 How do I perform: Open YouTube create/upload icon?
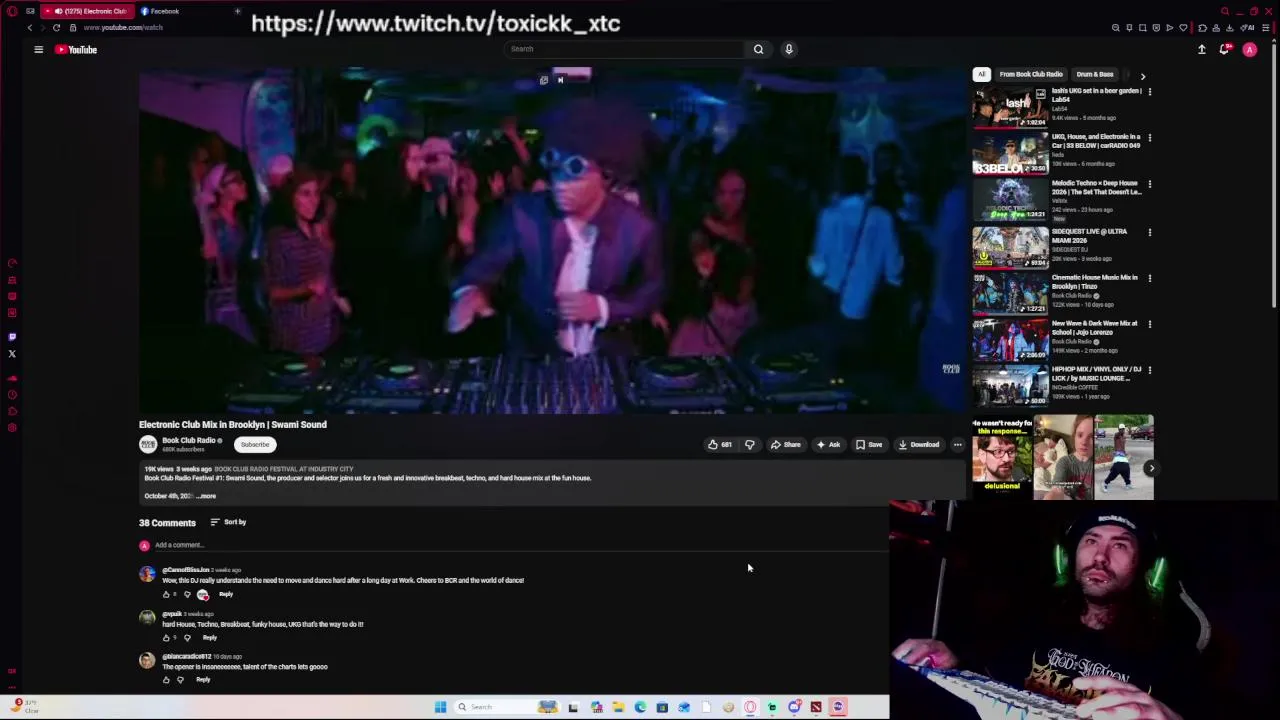tap(1202, 49)
